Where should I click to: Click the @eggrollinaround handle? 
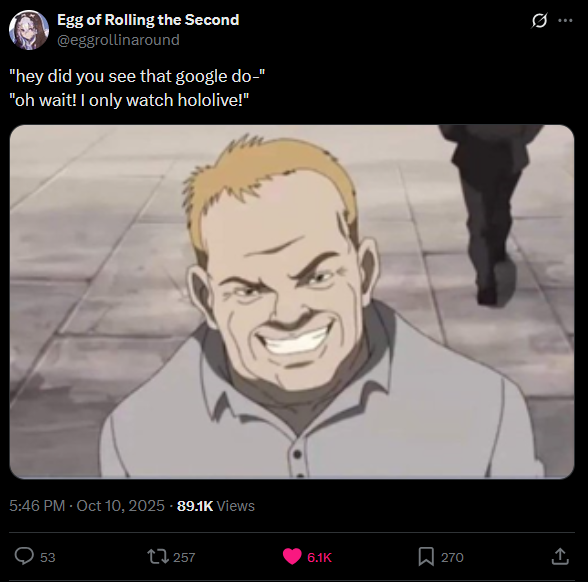tap(118, 40)
